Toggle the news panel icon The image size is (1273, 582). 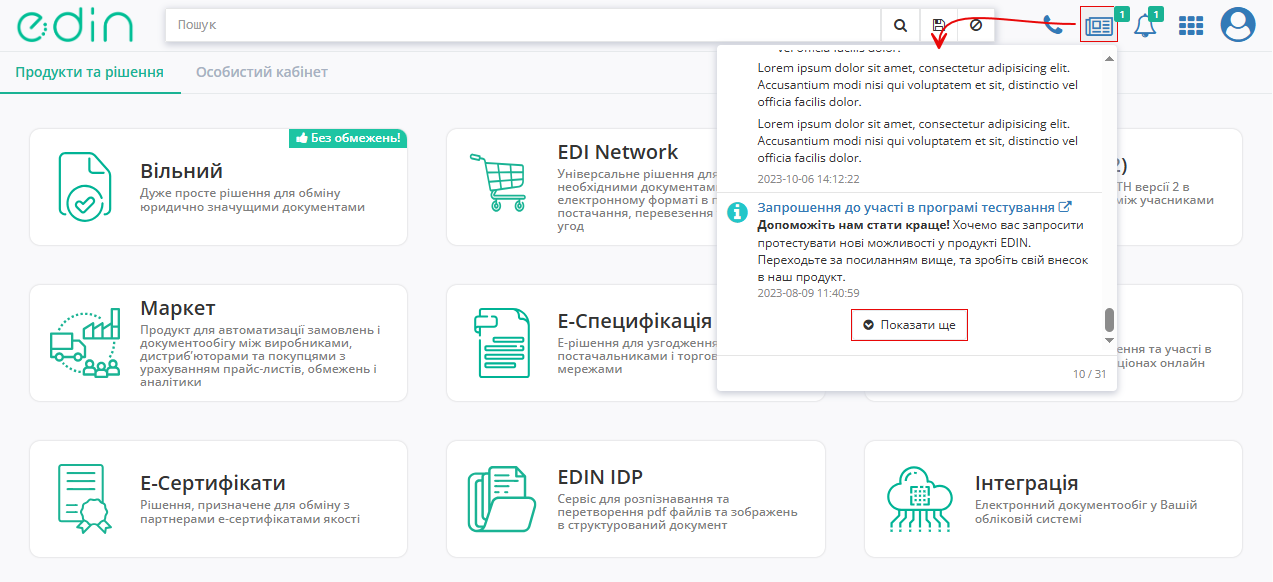pos(1099,26)
